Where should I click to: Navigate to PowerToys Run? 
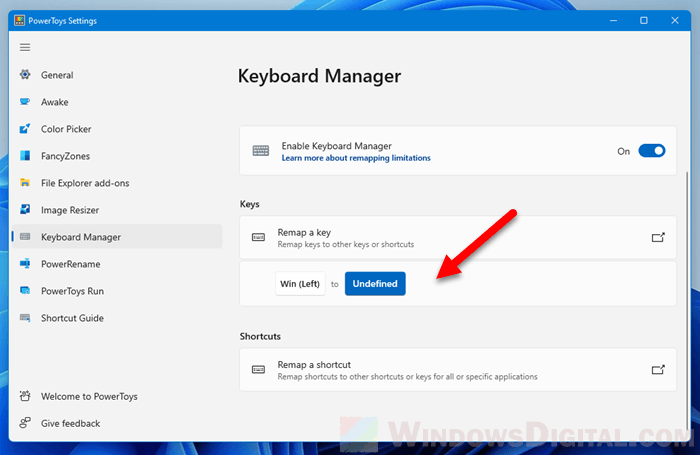[117, 291]
